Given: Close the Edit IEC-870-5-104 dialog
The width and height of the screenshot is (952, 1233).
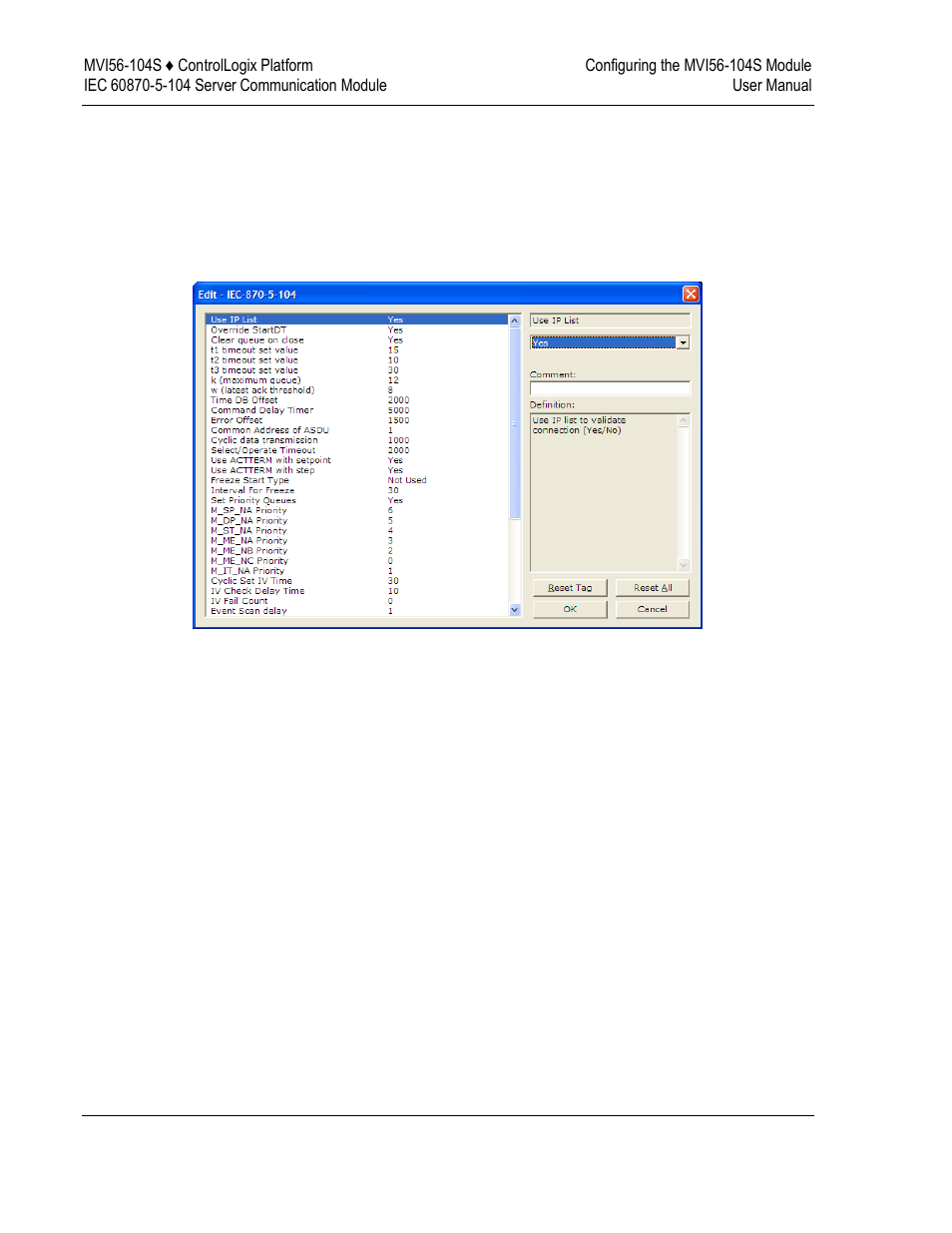Looking at the screenshot, I should coord(691,294).
